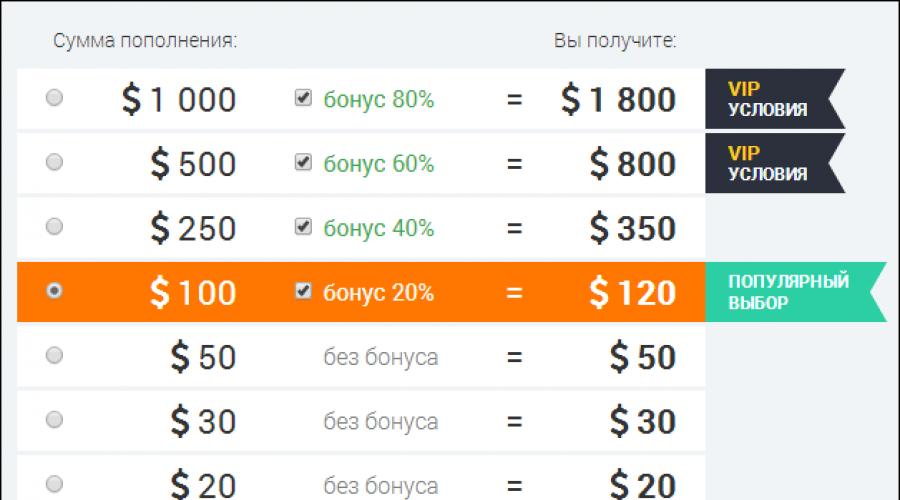The width and height of the screenshot is (900, 500).
Task: Click the бонус 80% label text
Action: [x=378, y=100]
